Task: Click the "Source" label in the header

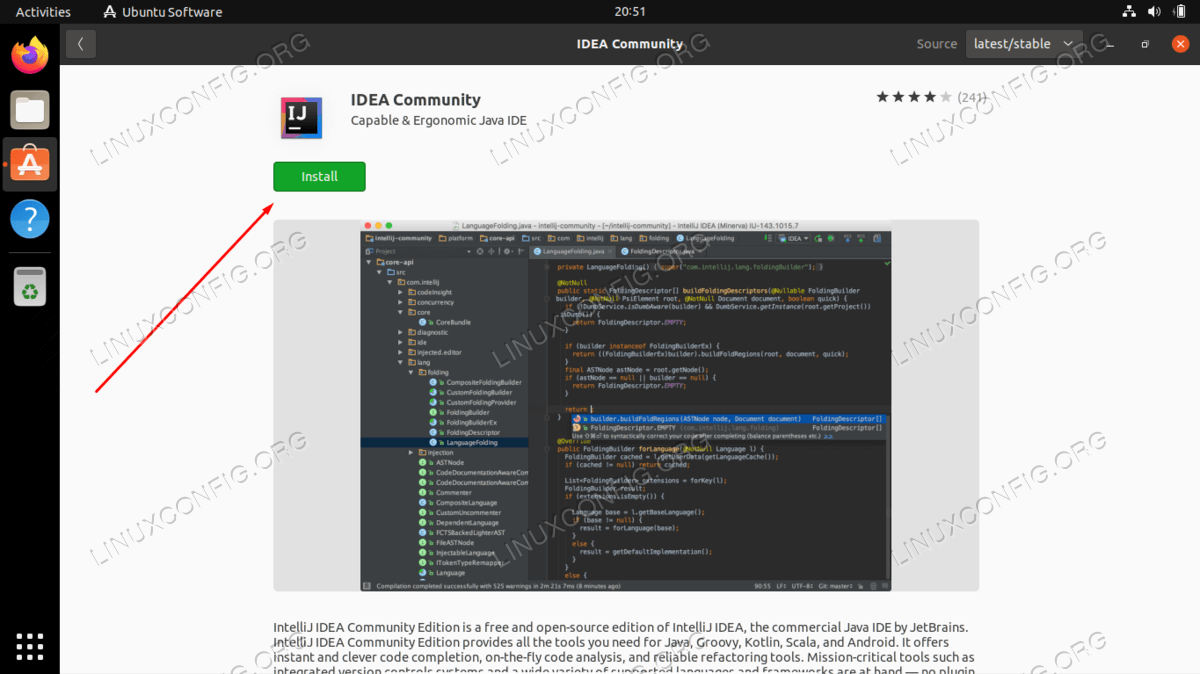Action: pyautogui.click(x=937, y=44)
